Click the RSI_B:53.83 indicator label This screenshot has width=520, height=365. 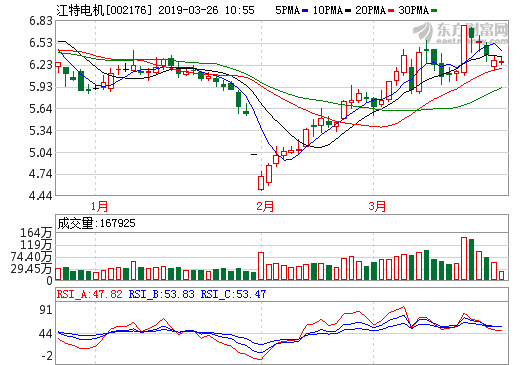[x=161, y=294]
